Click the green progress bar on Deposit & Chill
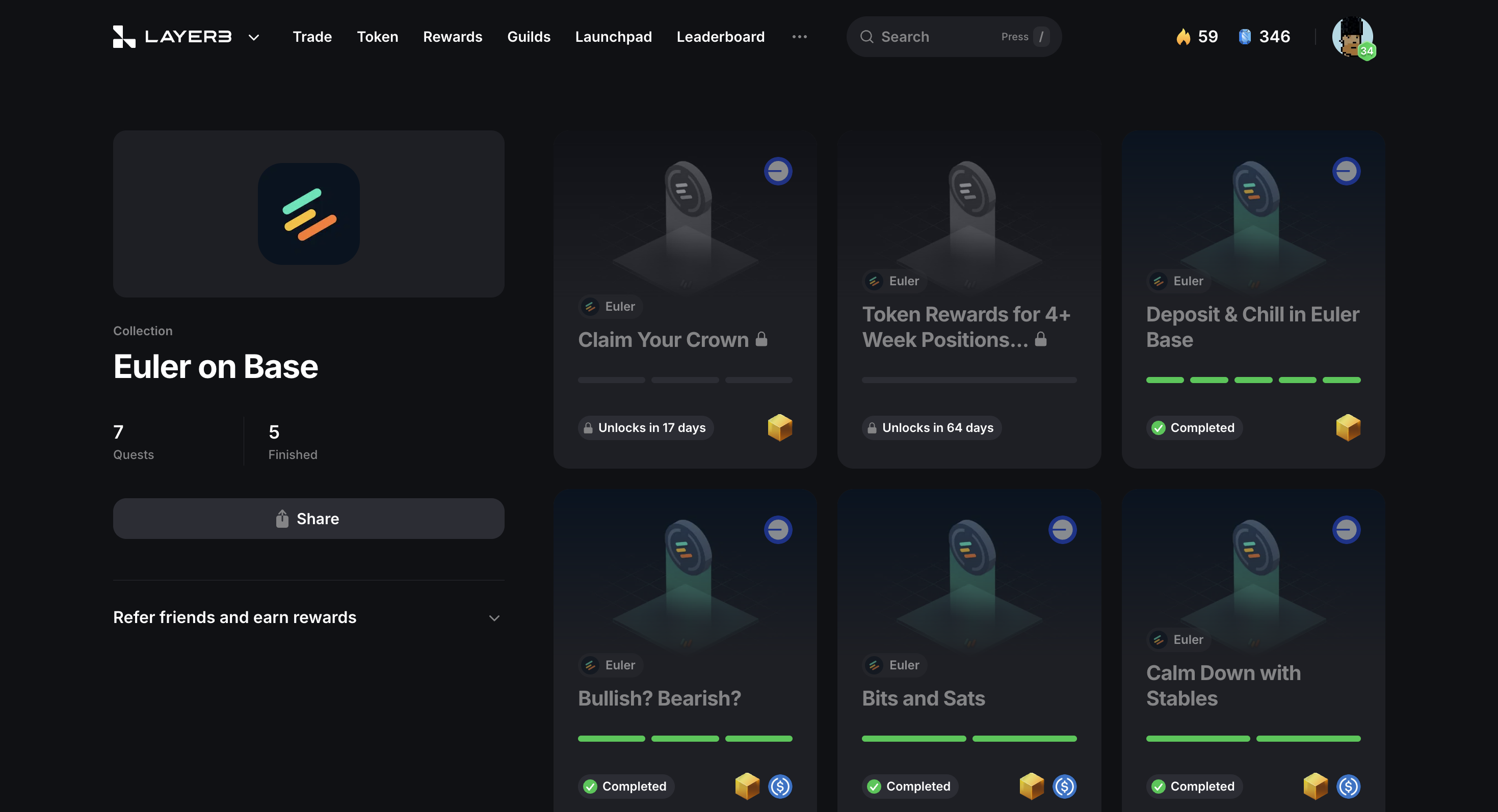The height and width of the screenshot is (812, 1498). point(1253,380)
